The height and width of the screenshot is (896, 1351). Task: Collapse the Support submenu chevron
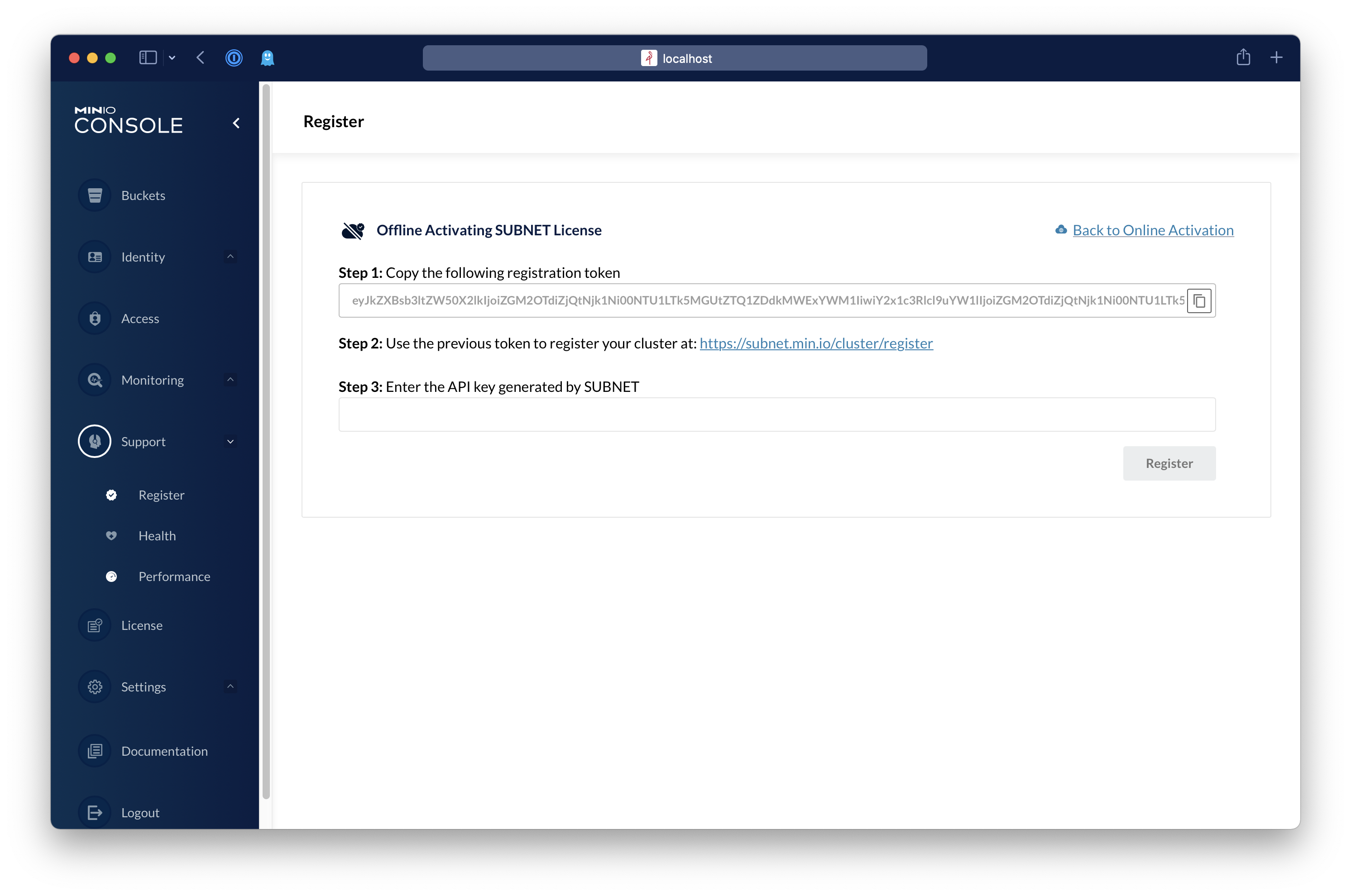pyautogui.click(x=230, y=442)
